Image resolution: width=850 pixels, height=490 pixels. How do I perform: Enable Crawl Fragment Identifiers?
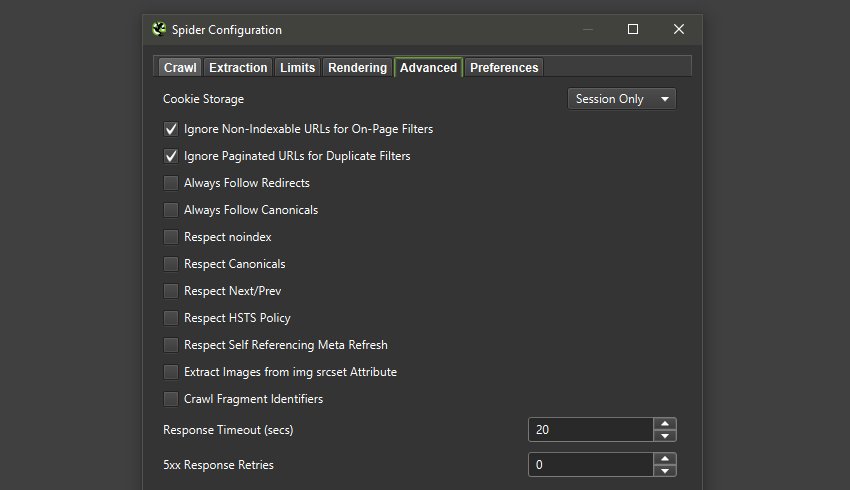click(171, 399)
